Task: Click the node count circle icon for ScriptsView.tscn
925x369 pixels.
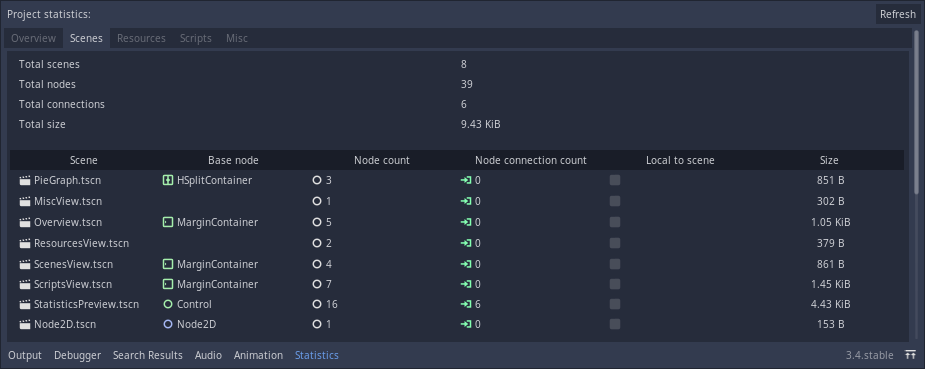Action: (x=317, y=285)
